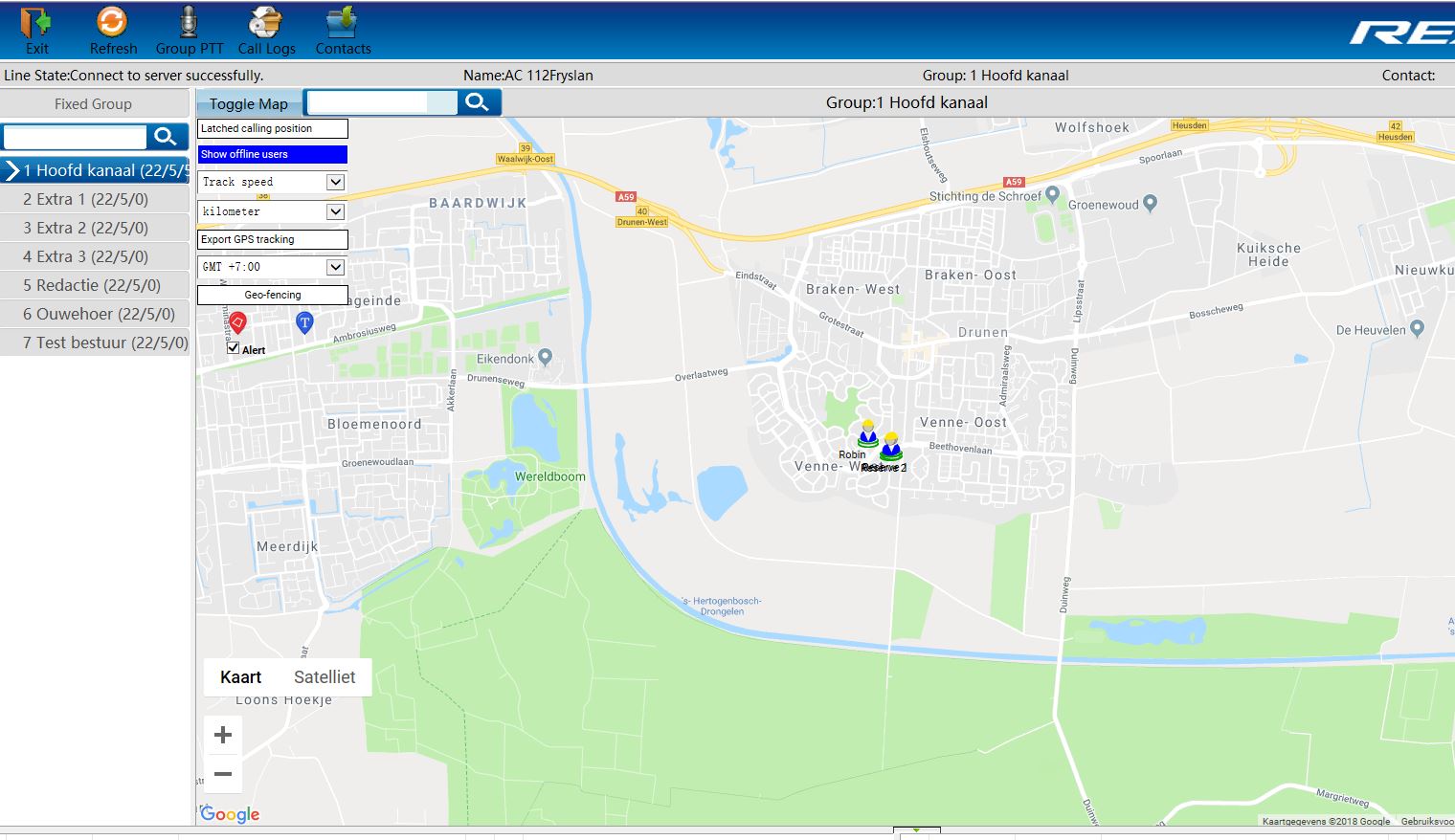Screen dimensions: 1455x840
Task: Open the GMT +7:00 timezone dropdown
Action: [273, 267]
